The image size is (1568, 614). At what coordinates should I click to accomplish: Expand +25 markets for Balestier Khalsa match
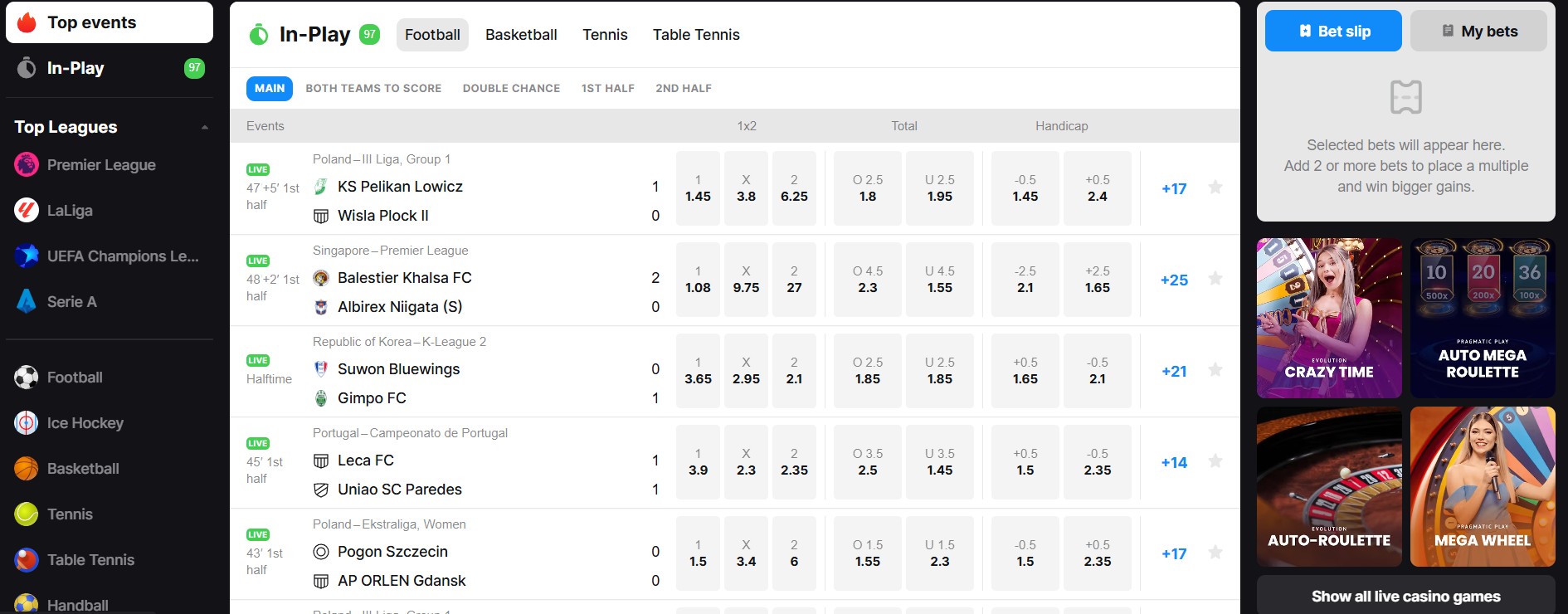pos(1174,280)
